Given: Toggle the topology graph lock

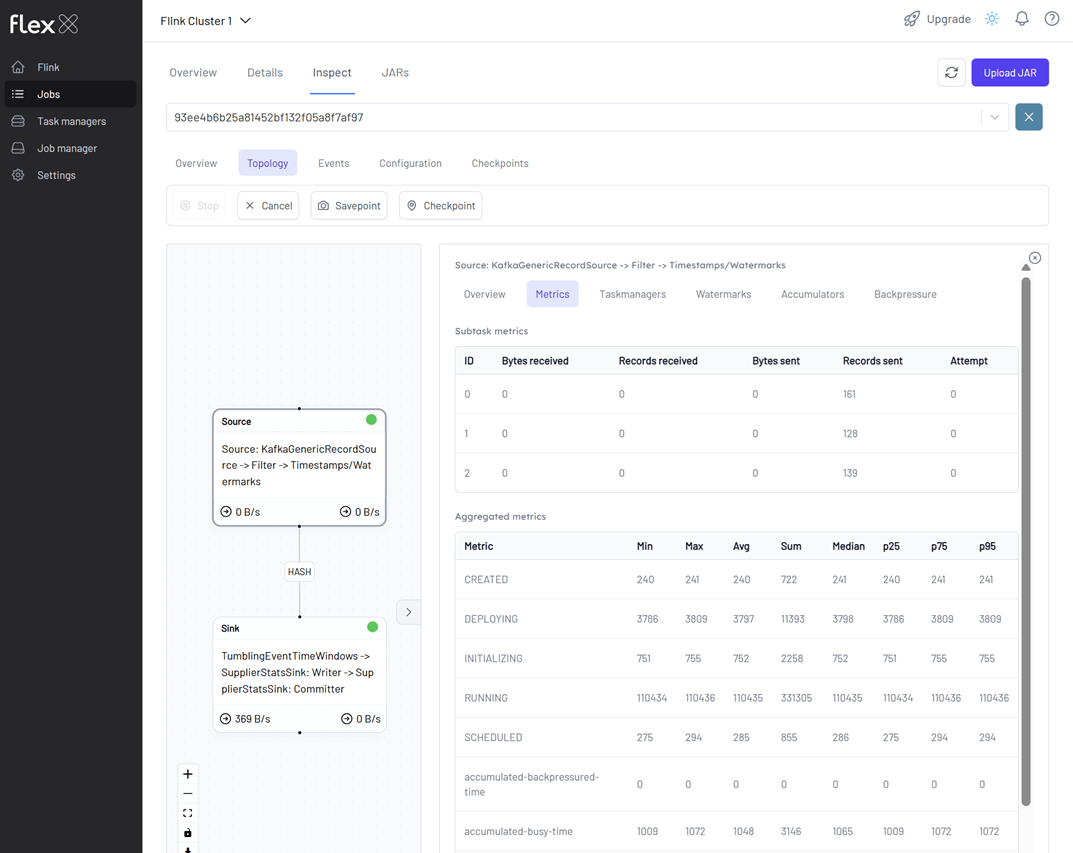Looking at the screenshot, I should 188,832.
